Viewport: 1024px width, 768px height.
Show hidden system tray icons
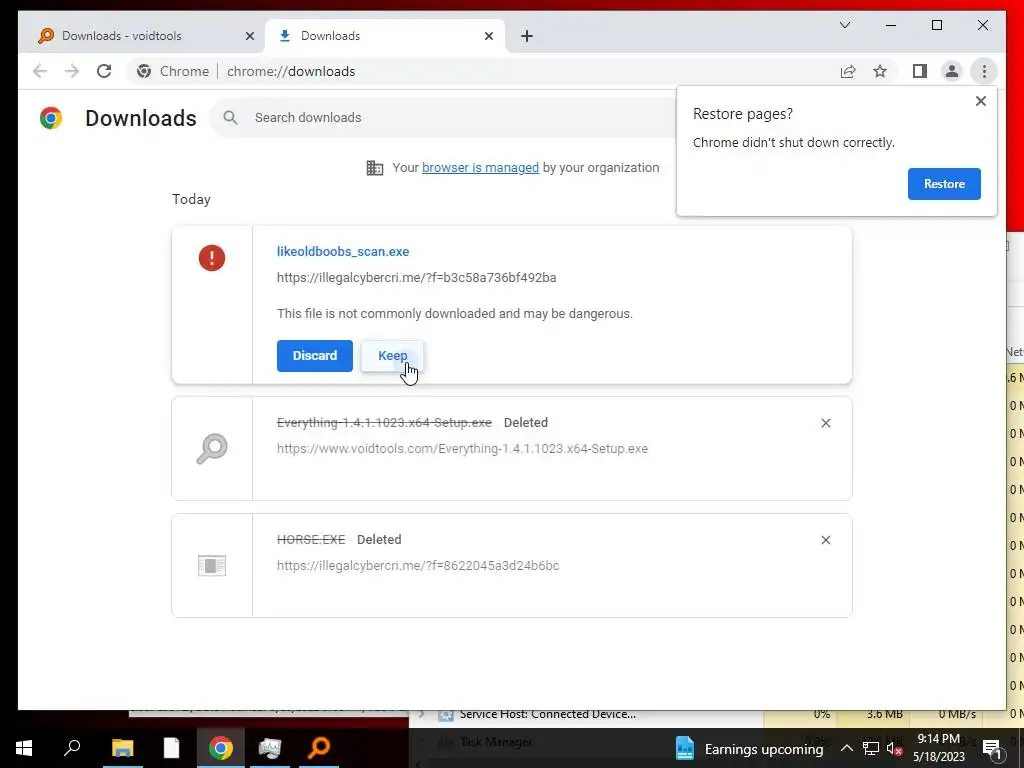(846, 748)
